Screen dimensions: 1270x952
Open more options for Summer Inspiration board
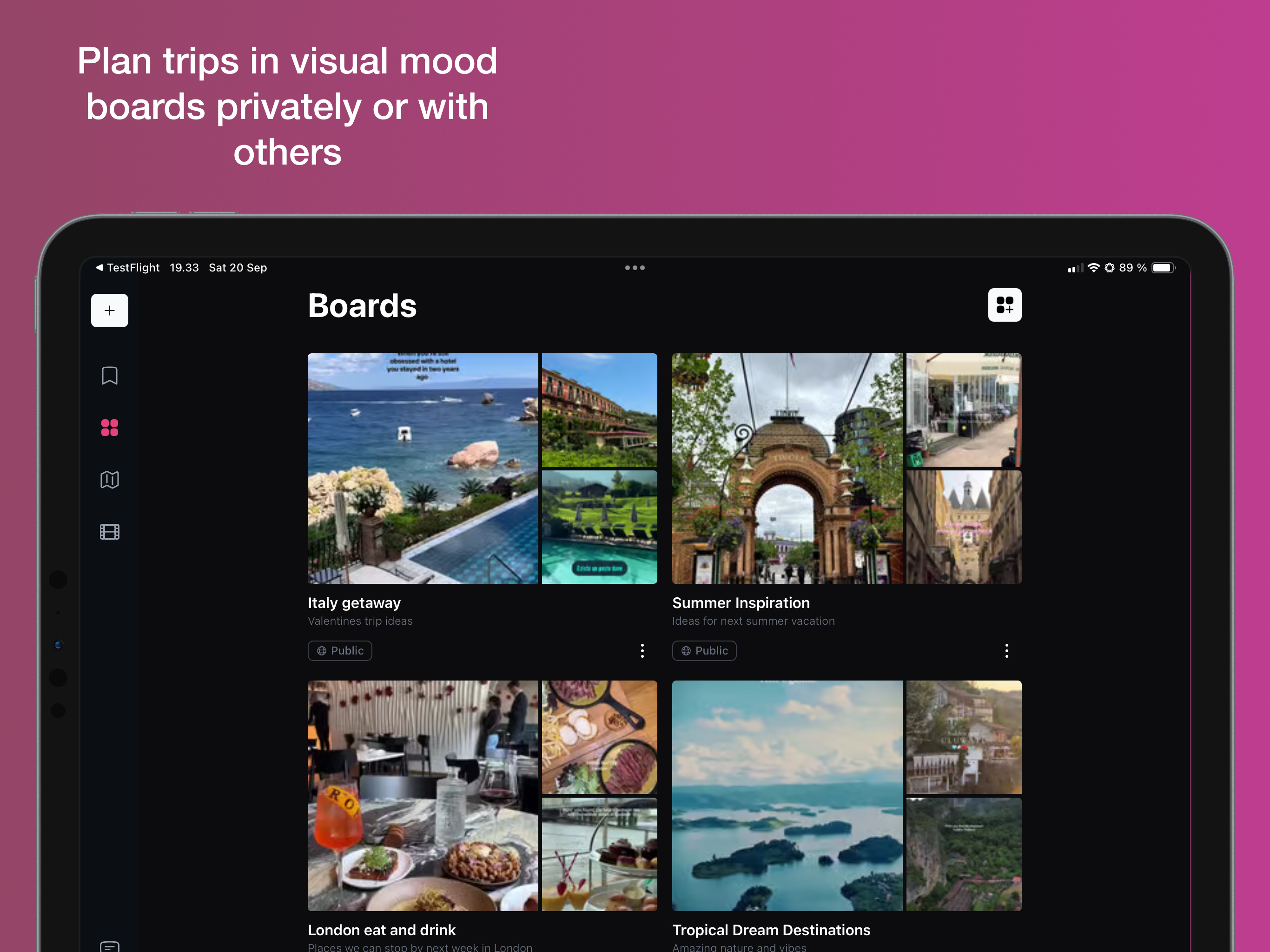pos(1006,651)
